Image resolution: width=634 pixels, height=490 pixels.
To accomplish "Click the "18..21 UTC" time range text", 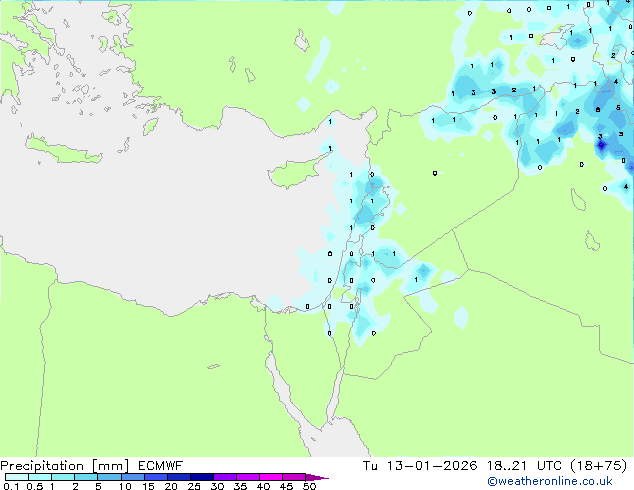I will pyautogui.click(x=524, y=466).
